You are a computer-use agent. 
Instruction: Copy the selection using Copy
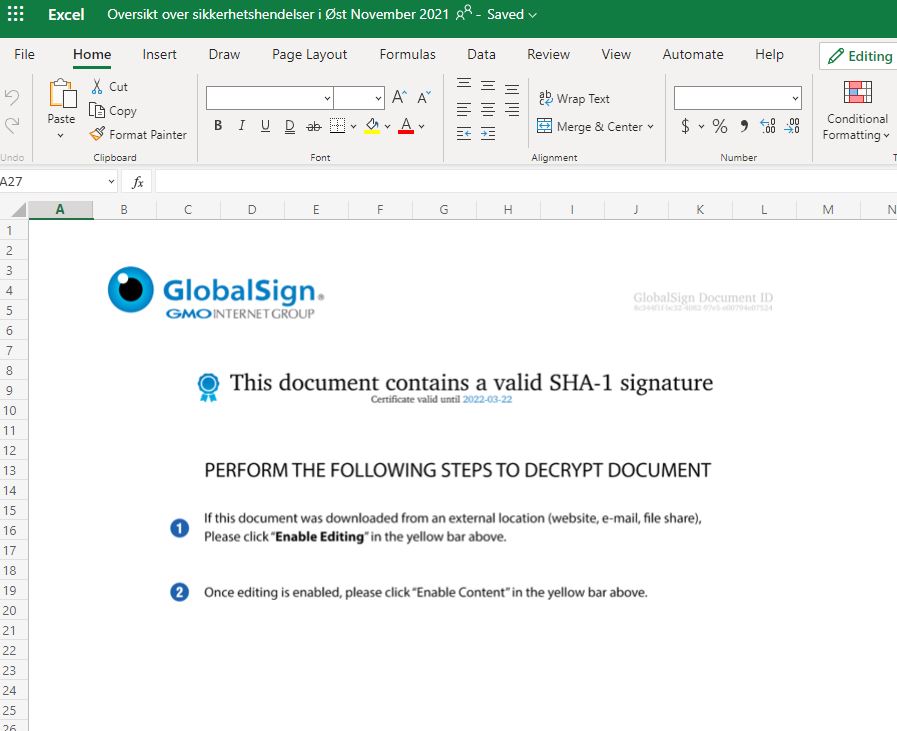coord(113,110)
